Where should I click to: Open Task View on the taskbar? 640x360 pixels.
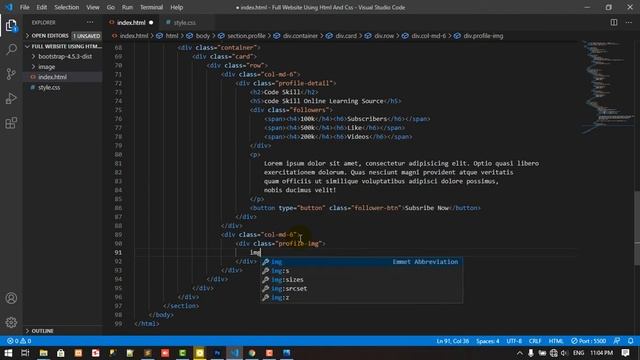click(25, 353)
